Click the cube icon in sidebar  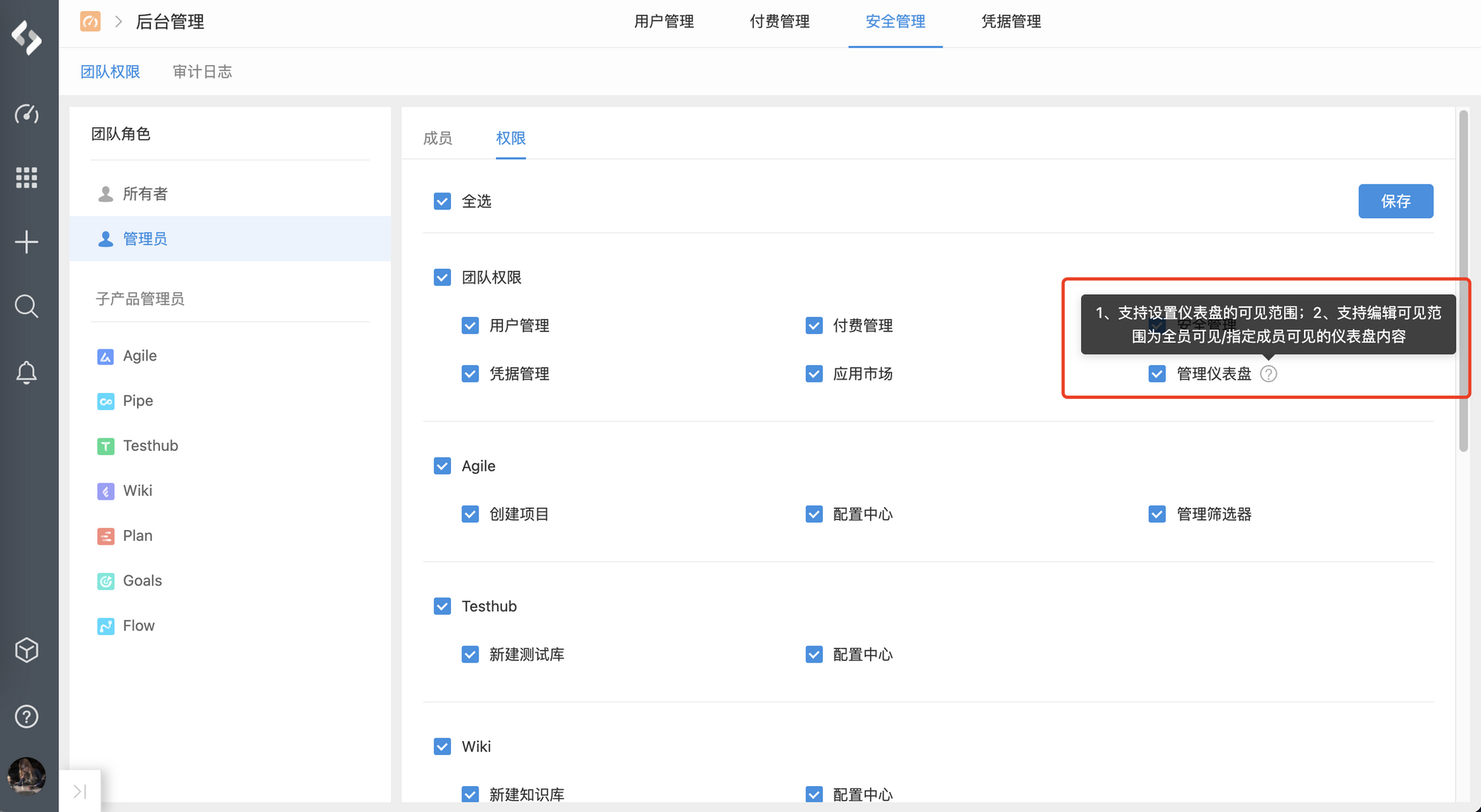coord(27,650)
